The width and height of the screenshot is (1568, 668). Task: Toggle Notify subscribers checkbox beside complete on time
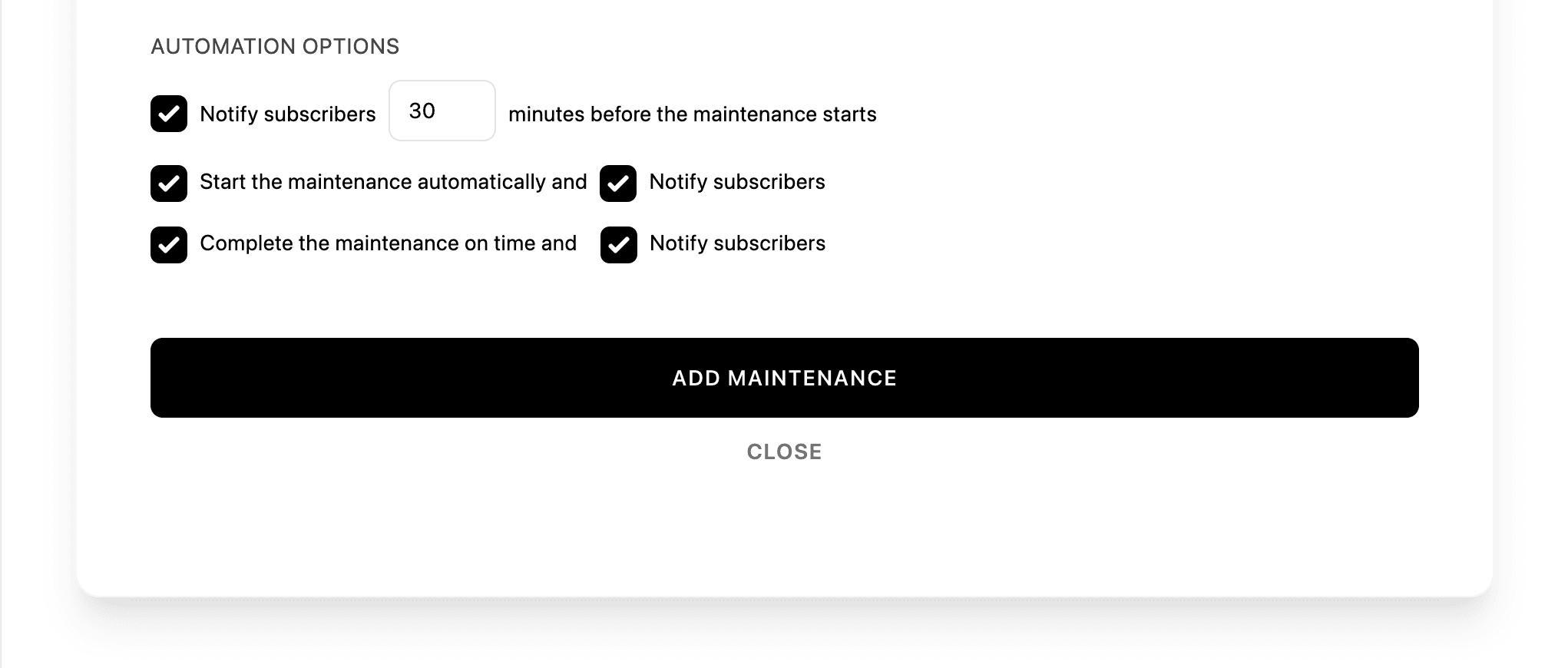(x=619, y=245)
